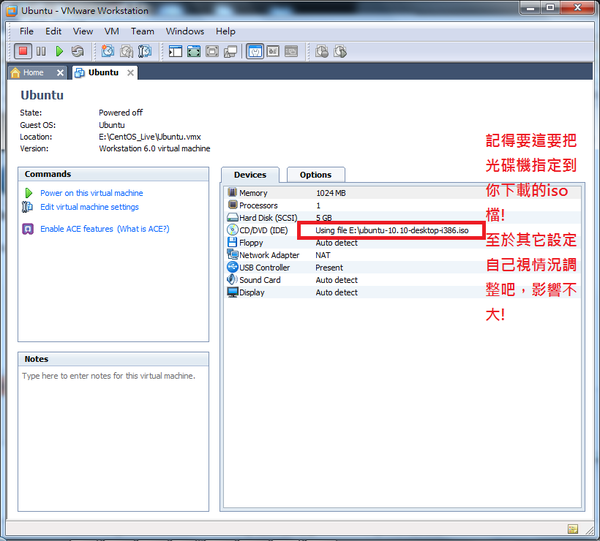Screen dimensions: 600x541
Task: Click the Processors device icon
Action: pyautogui.click(x=232, y=205)
